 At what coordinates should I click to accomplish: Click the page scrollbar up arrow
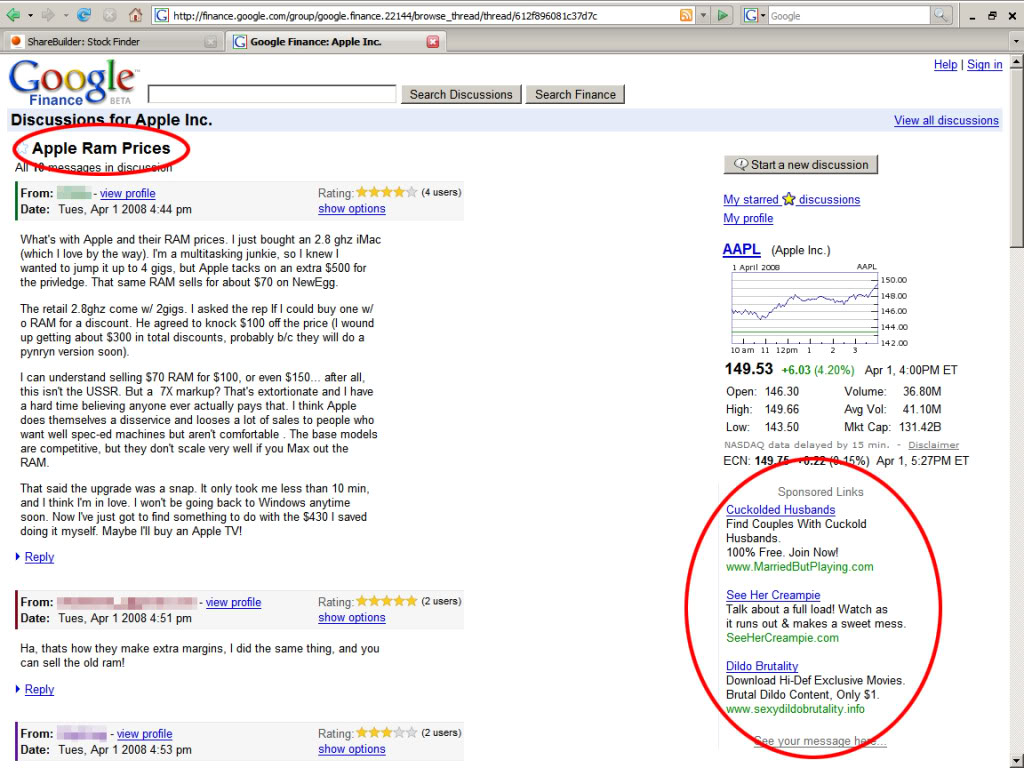point(1016,62)
